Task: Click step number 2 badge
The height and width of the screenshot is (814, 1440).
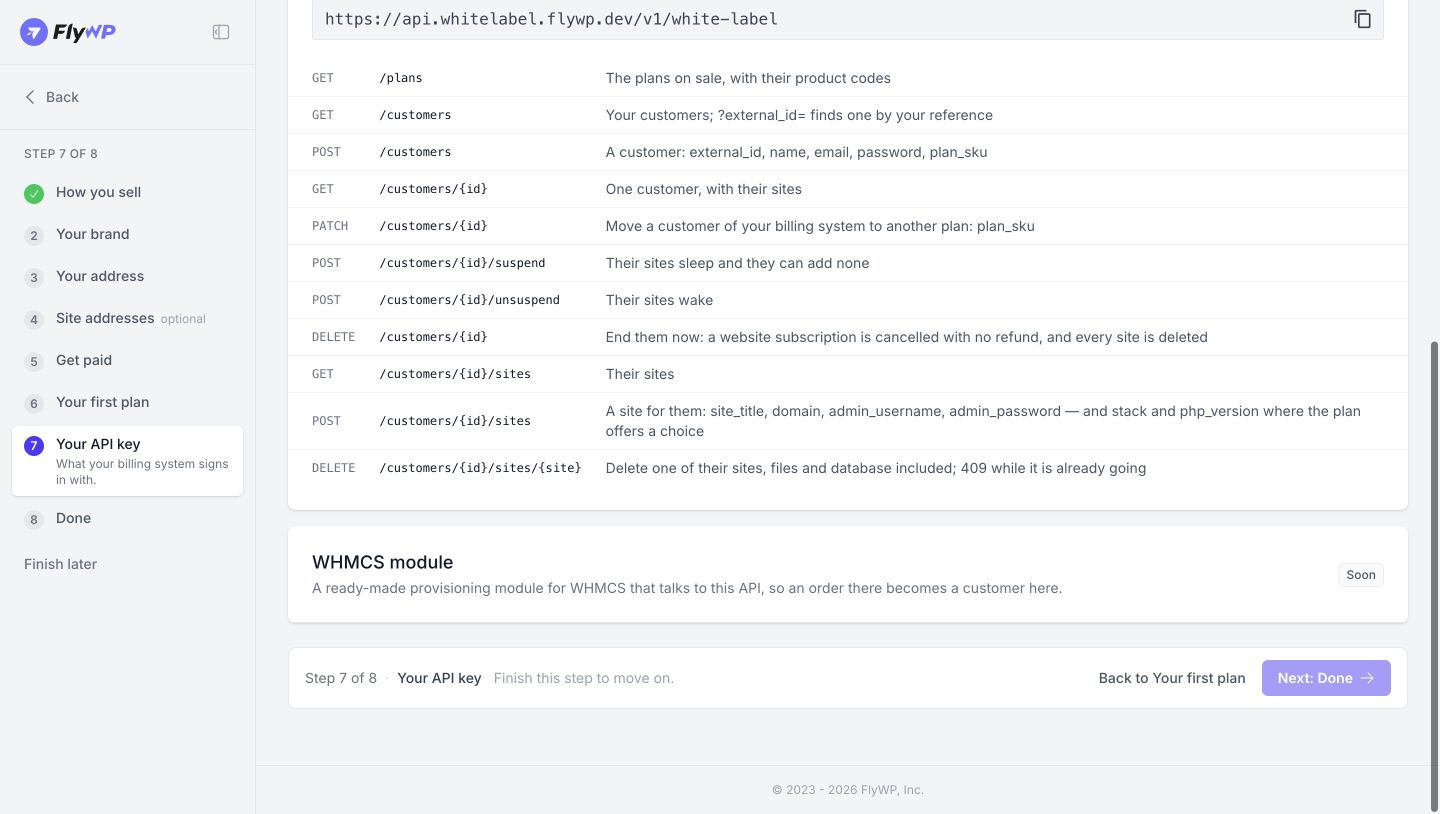Action: pos(34,235)
